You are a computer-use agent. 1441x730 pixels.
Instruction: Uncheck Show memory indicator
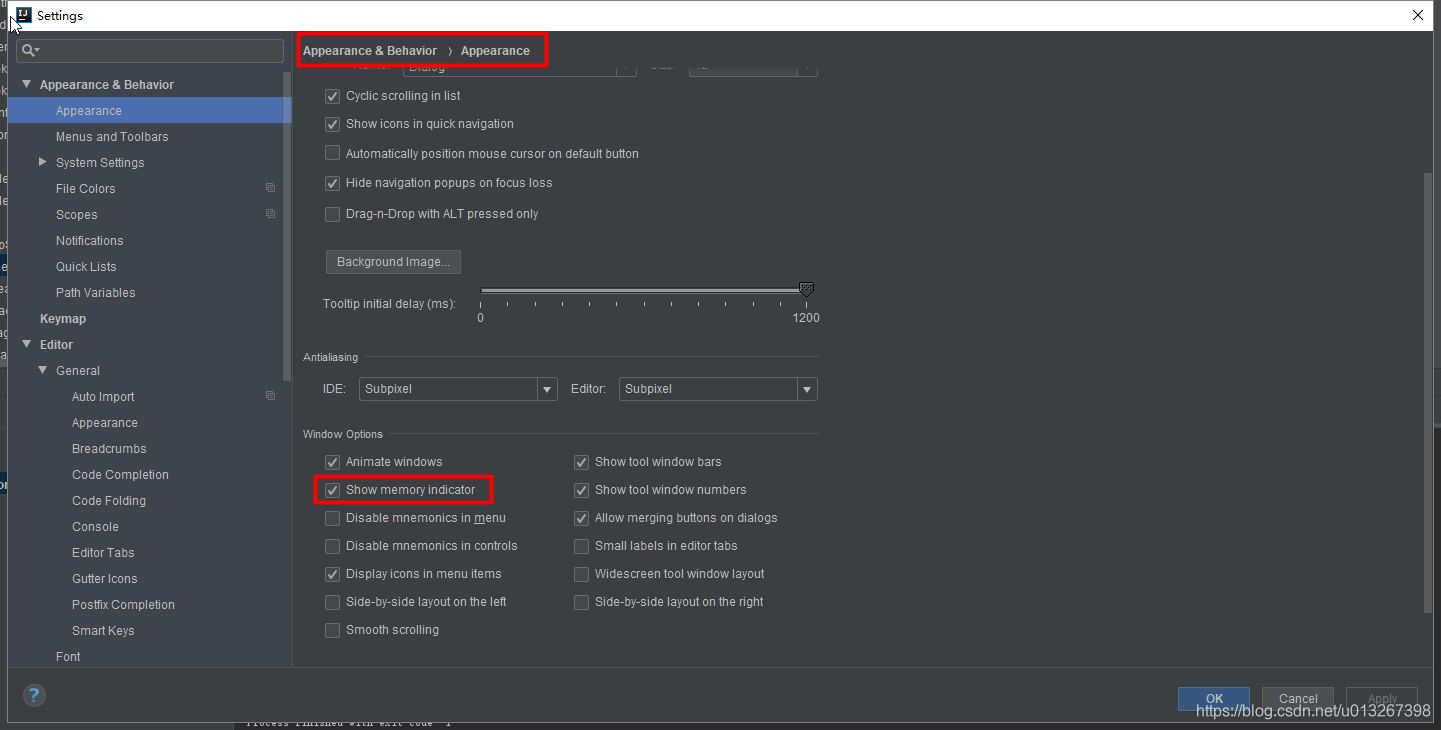coord(333,490)
